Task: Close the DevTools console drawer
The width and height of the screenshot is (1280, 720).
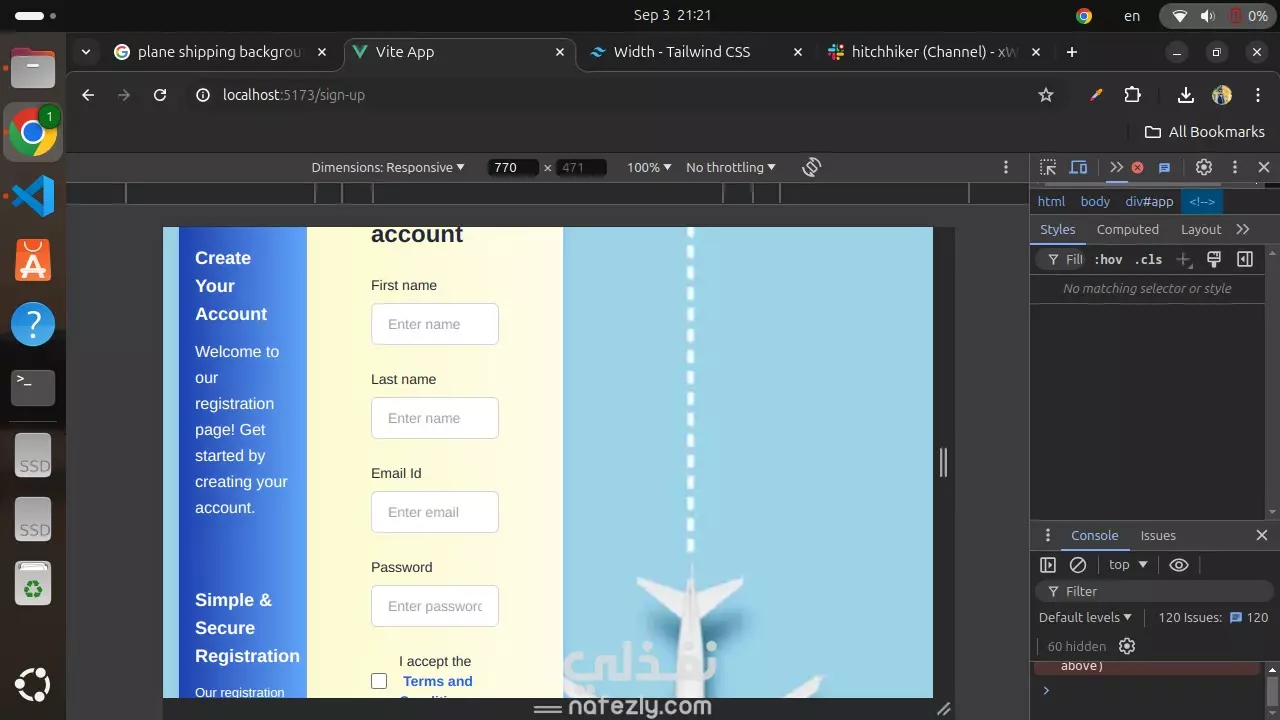Action: pos(1261,535)
